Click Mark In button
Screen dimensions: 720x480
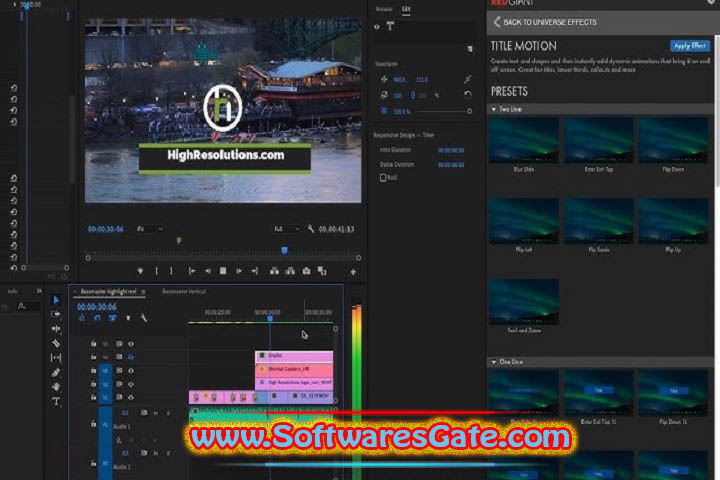pos(157,271)
